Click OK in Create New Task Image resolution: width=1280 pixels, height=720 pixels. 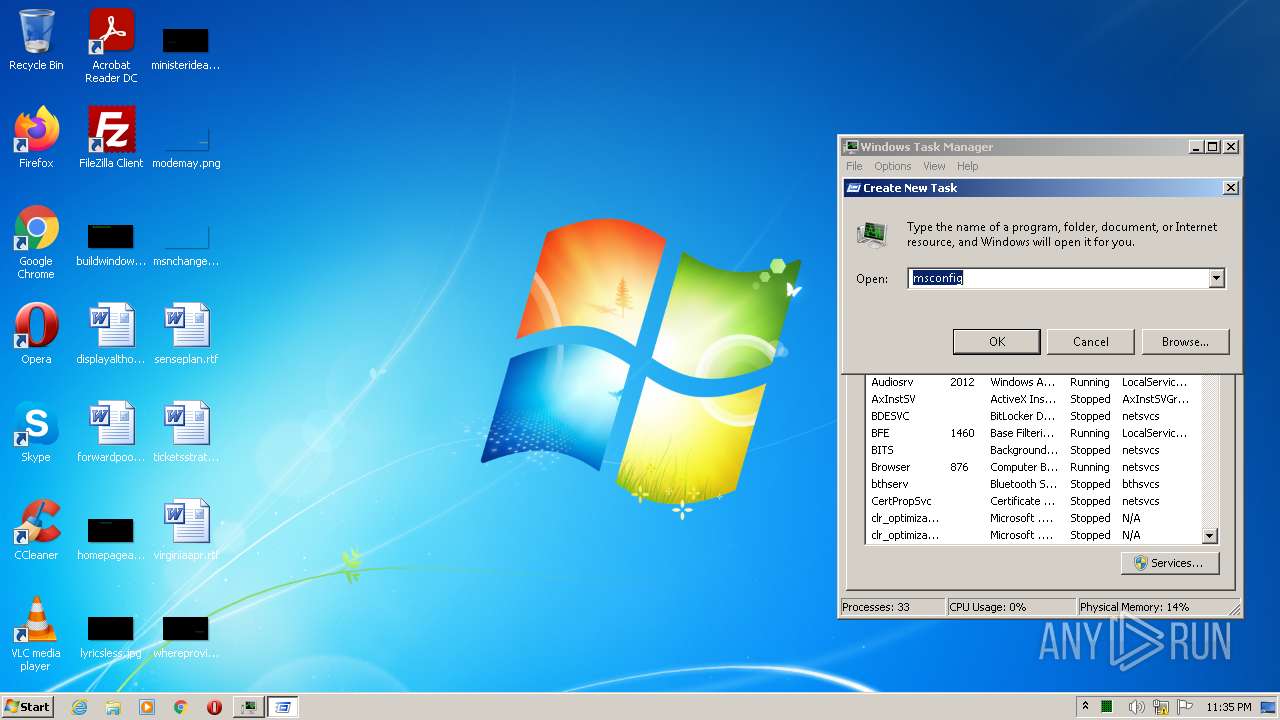click(x=997, y=341)
